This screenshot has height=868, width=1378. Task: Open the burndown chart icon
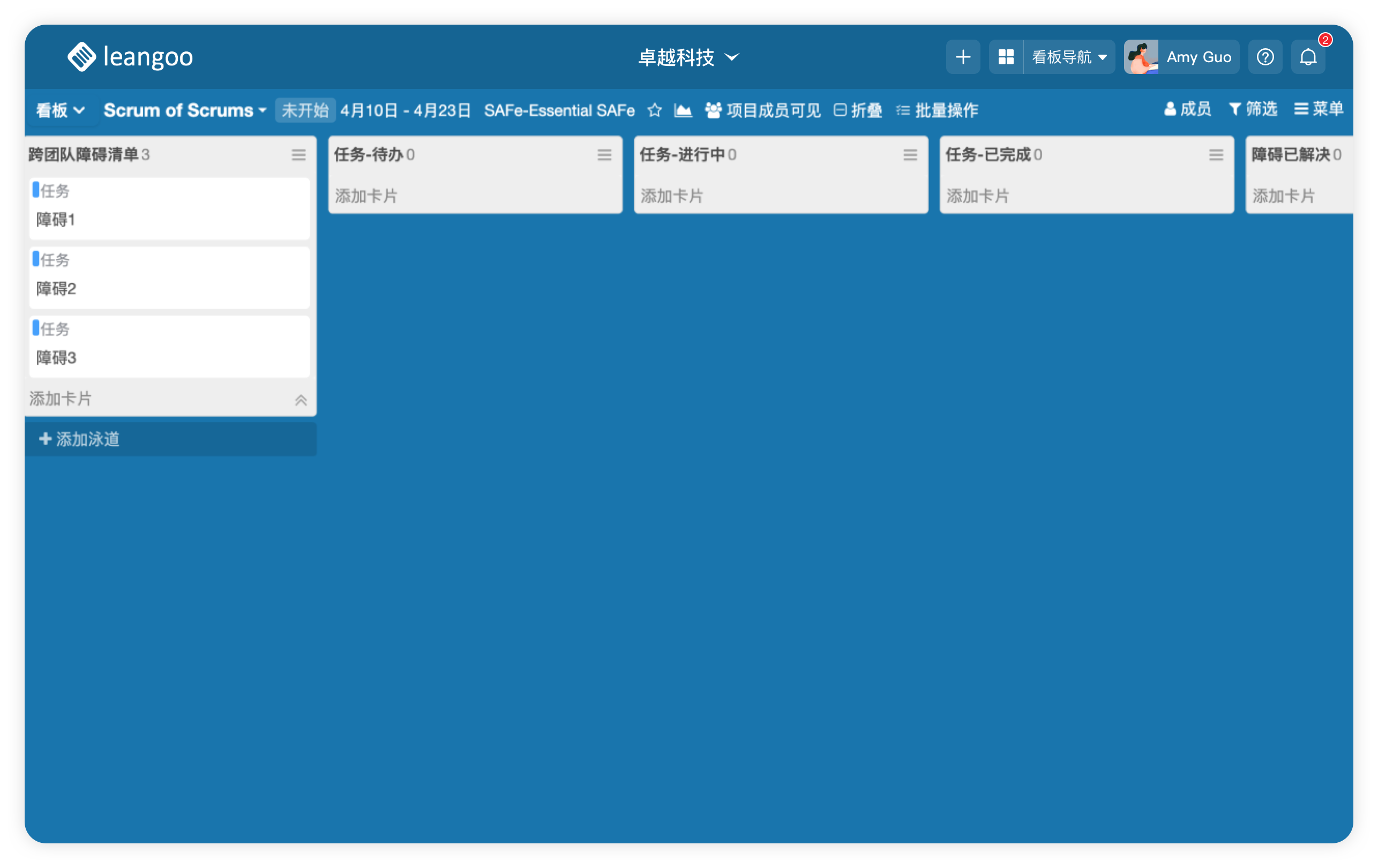[683, 110]
